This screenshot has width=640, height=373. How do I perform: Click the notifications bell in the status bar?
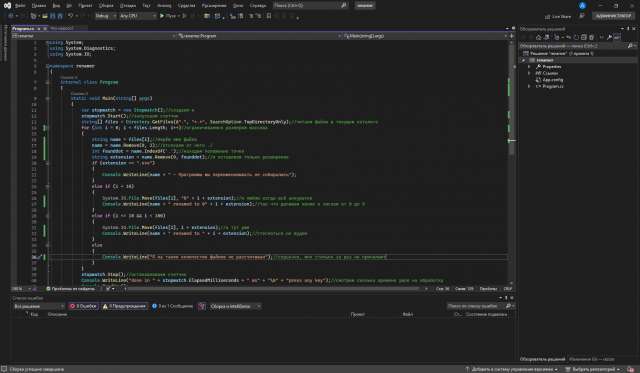pyautogui.click(x=631, y=369)
